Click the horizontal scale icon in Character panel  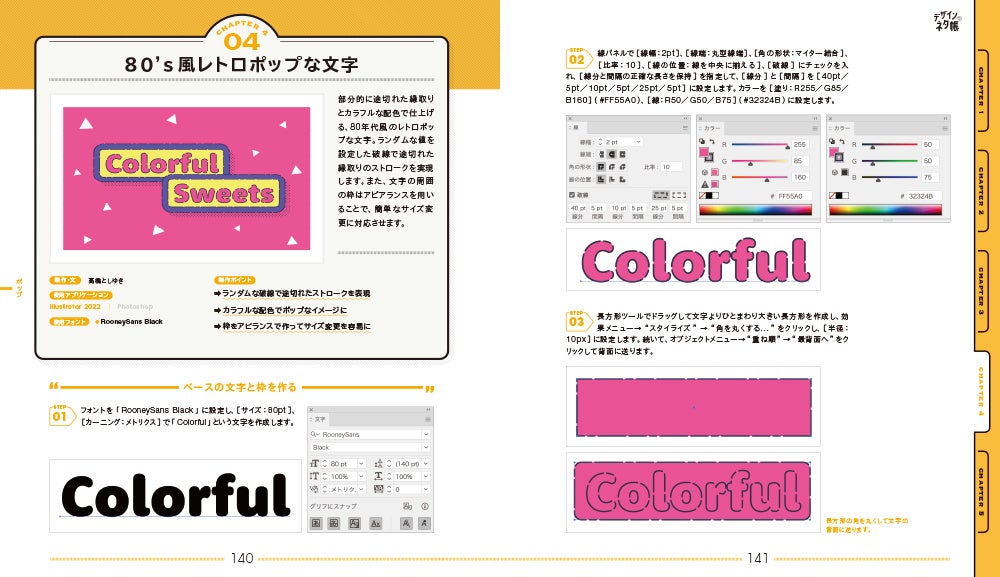(379, 476)
